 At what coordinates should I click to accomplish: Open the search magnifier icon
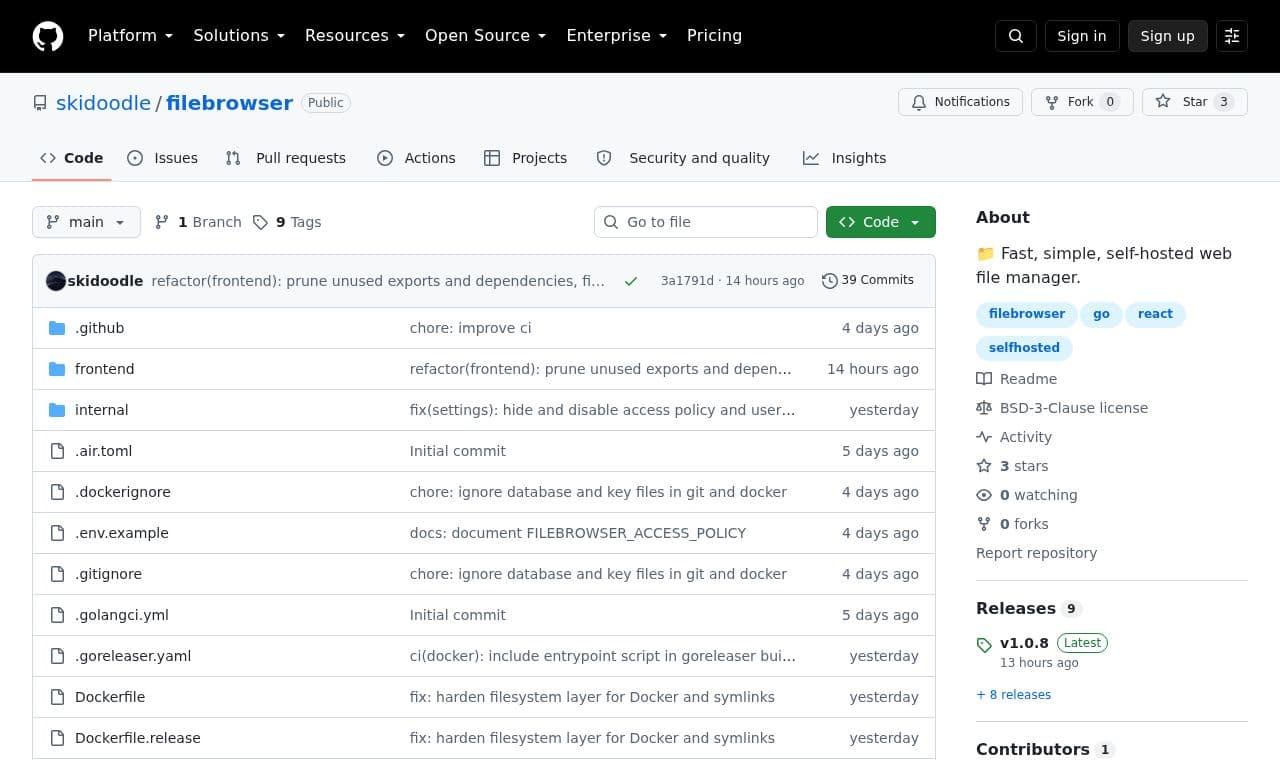(x=1016, y=36)
